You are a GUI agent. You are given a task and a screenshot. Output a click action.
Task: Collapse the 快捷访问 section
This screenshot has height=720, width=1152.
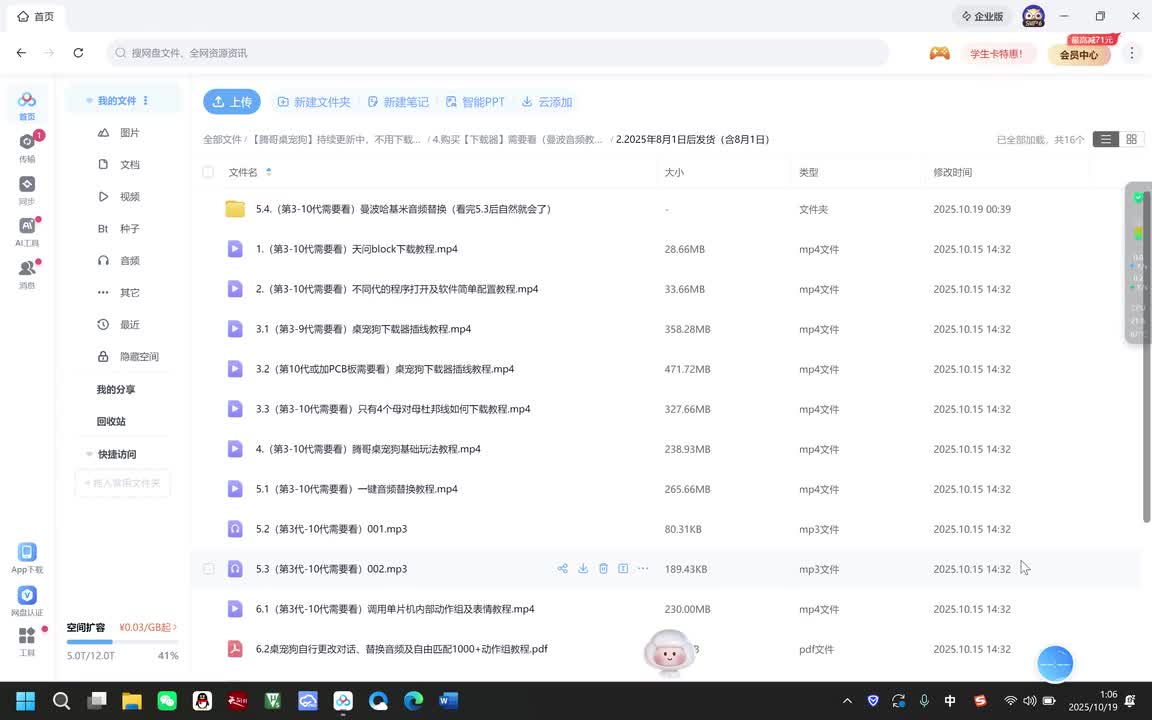(x=89, y=454)
